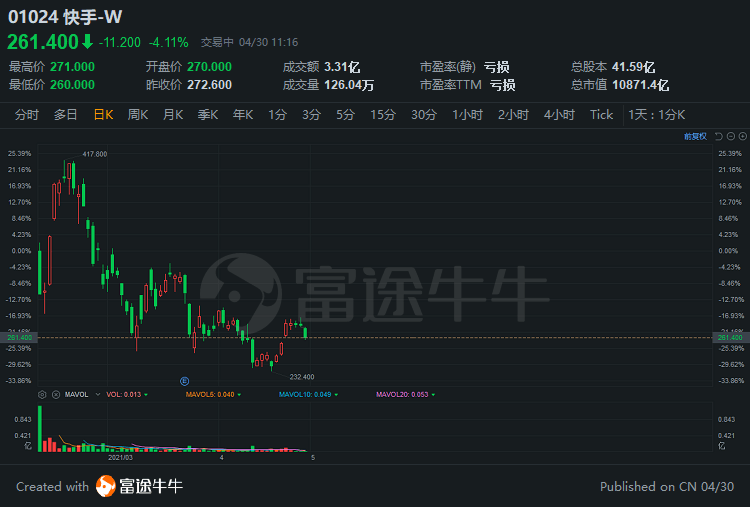The image size is (750, 507).
Task: Select the 月K tab
Action: pyautogui.click(x=173, y=115)
